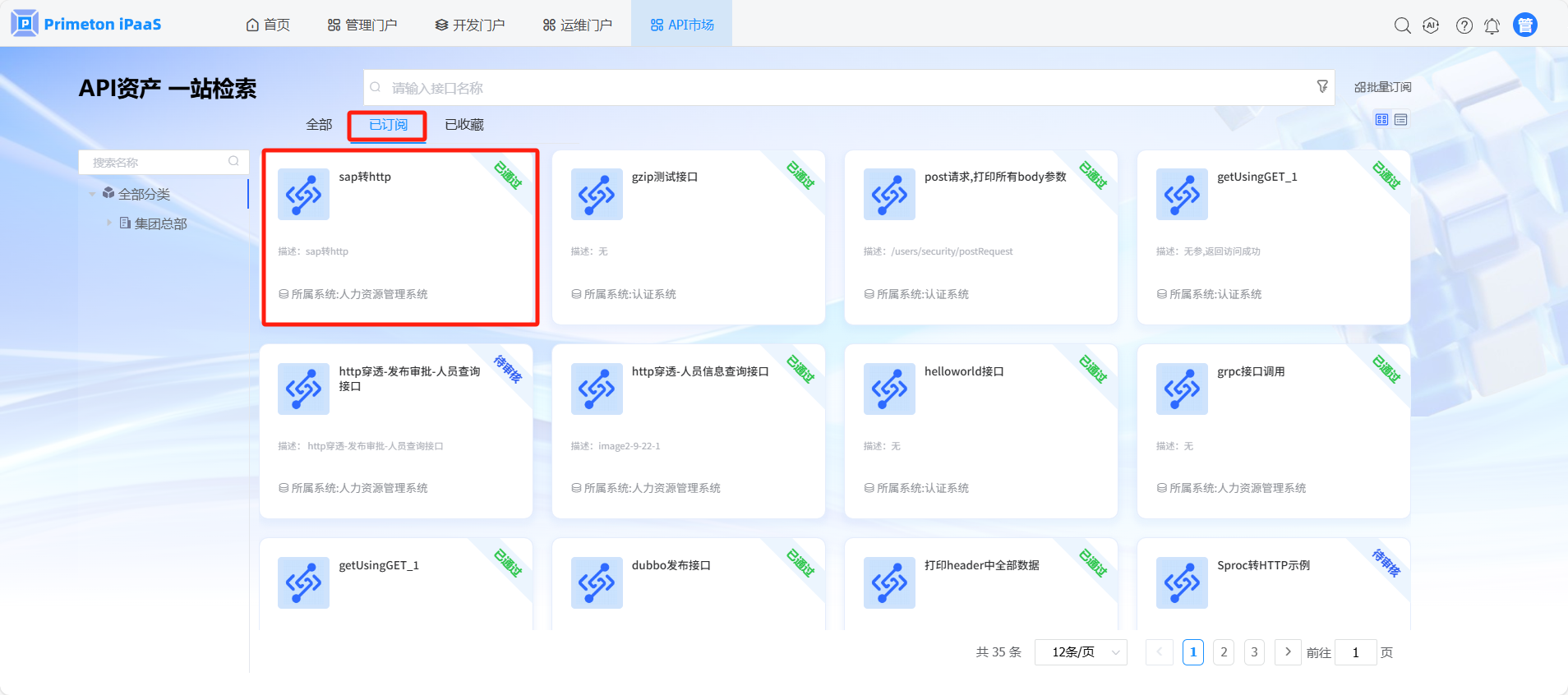This screenshot has width=1568, height=695.
Task: Expand the 集团总部 tree node
Action: pyautogui.click(x=108, y=223)
